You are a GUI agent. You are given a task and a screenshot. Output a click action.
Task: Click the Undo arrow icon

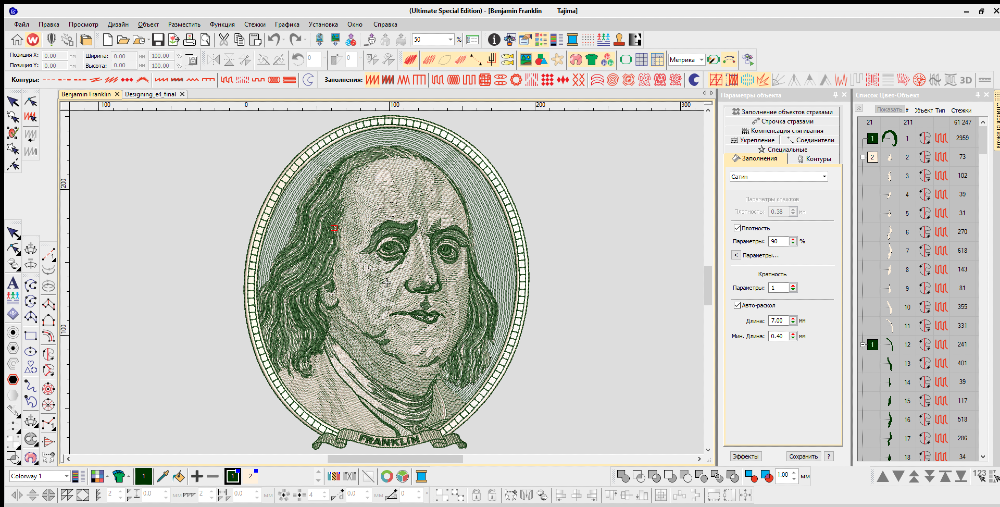click(x=274, y=40)
